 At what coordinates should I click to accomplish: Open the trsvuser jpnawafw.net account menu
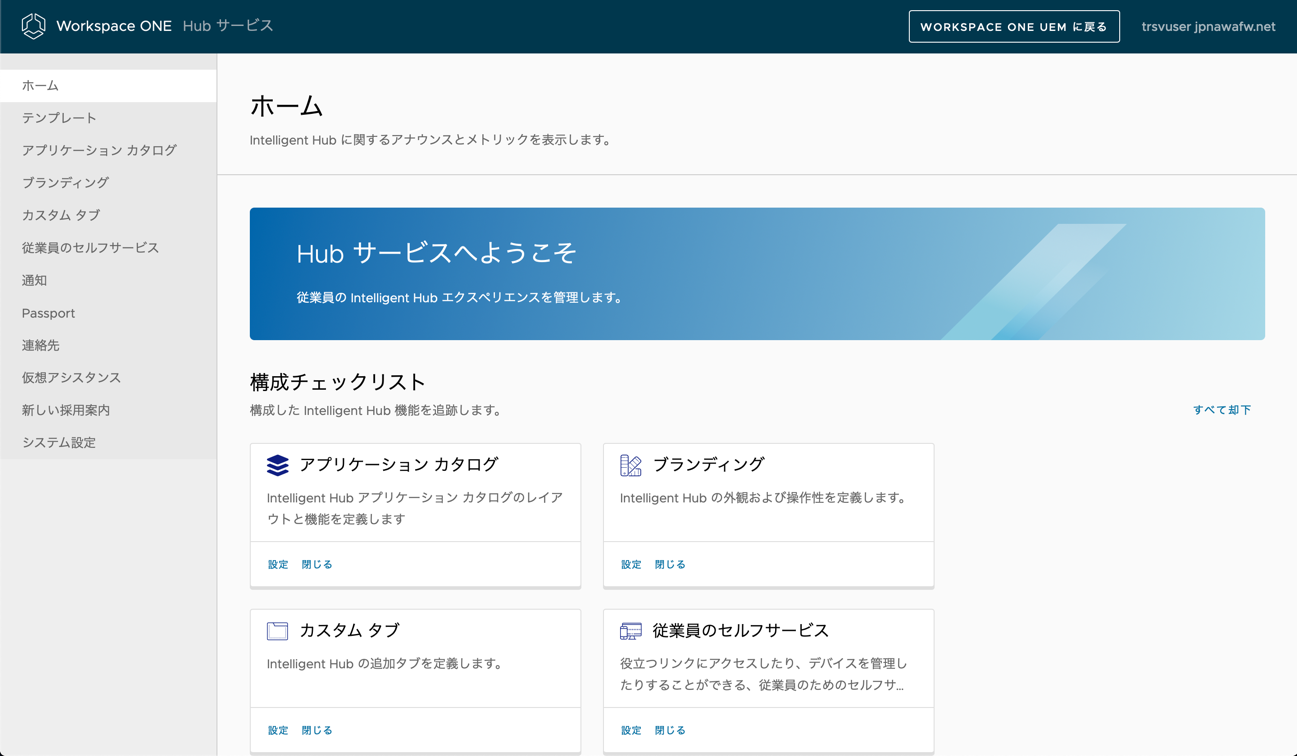1208,27
